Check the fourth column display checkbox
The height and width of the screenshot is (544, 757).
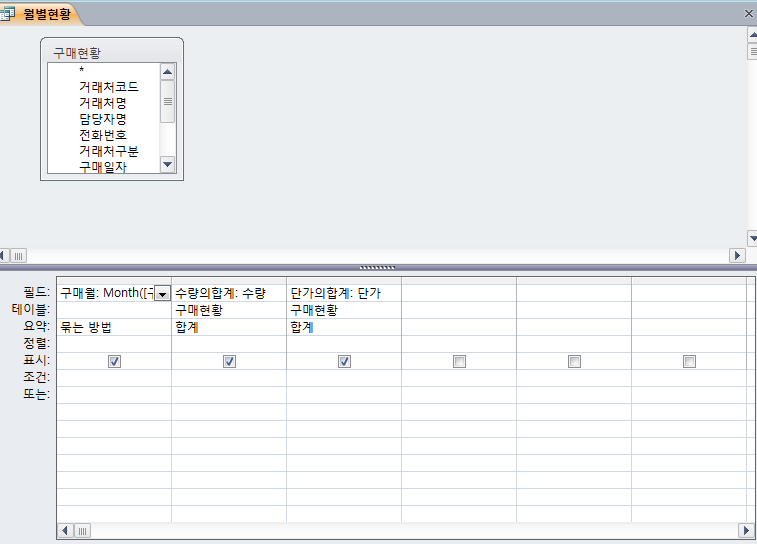(459, 361)
